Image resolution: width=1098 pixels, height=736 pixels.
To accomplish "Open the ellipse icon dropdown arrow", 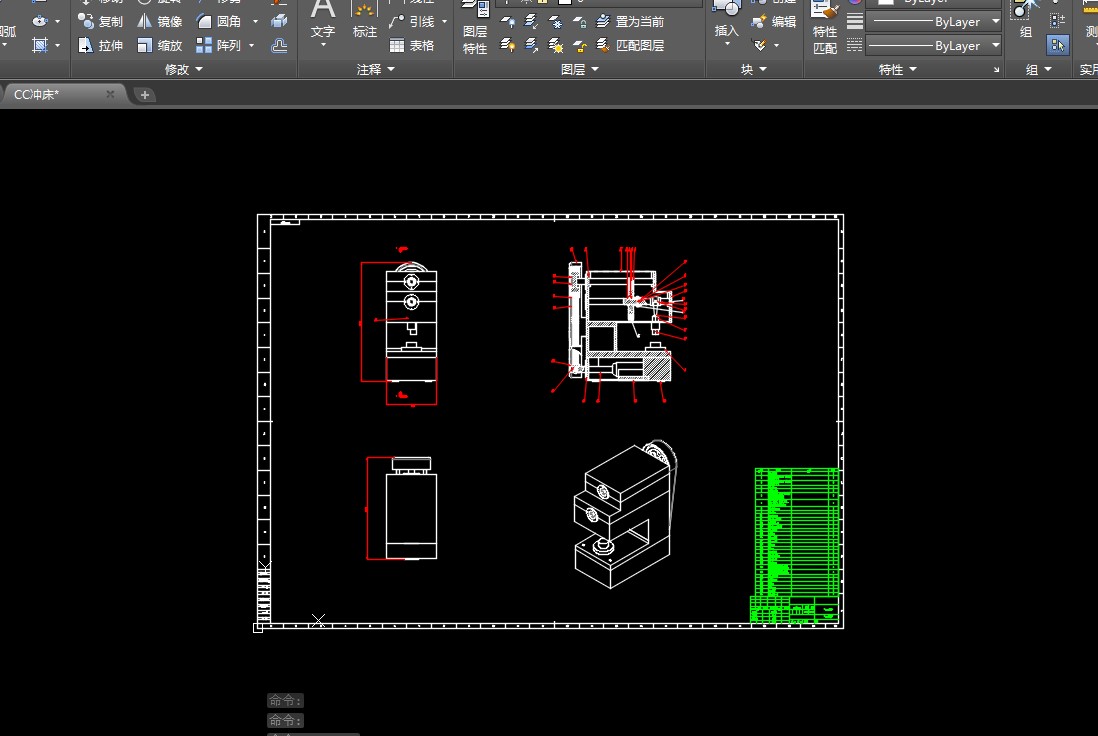I will [x=57, y=22].
